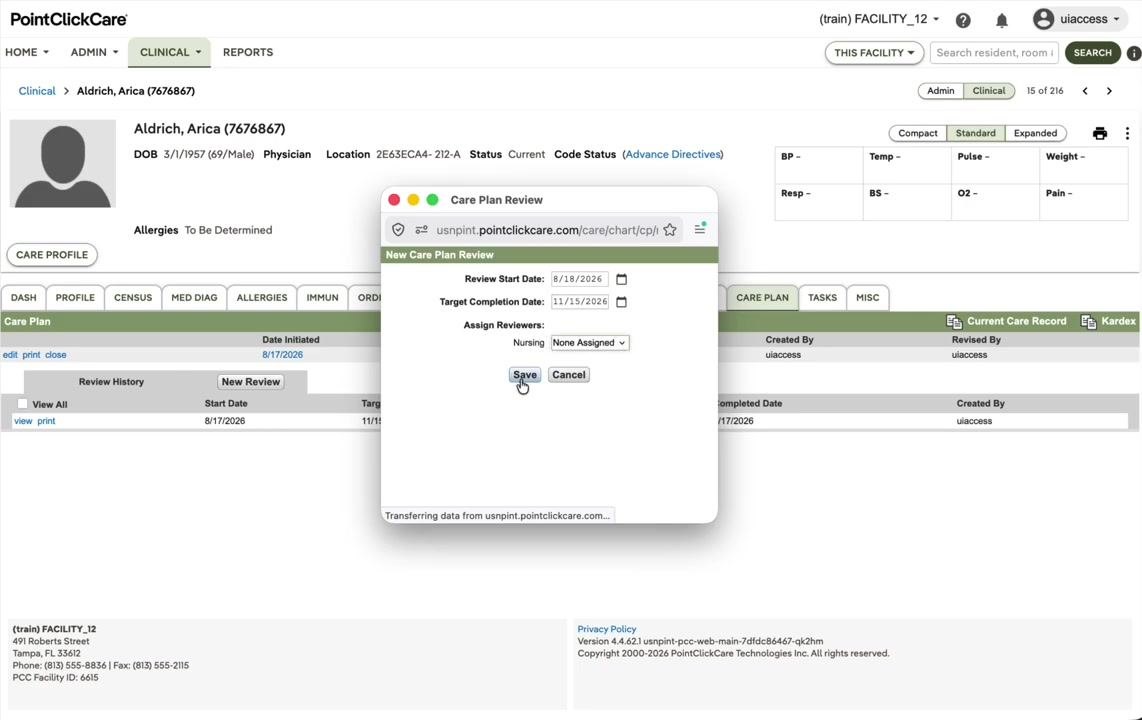Toggle the View All checkbox
The image size is (1142, 720).
click(x=23, y=404)
